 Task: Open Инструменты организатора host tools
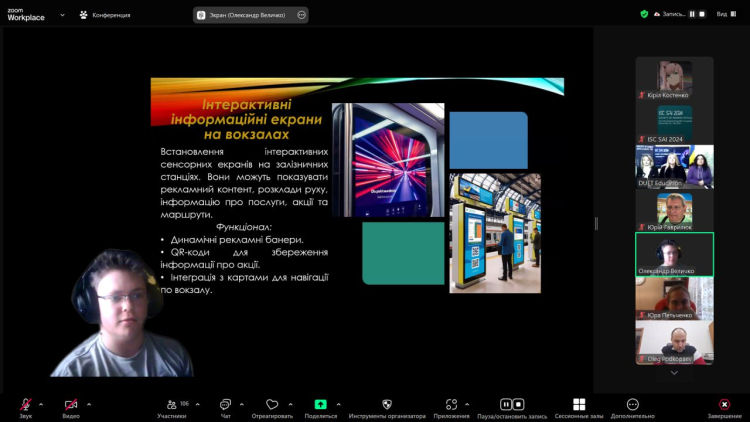coord(387,405)
